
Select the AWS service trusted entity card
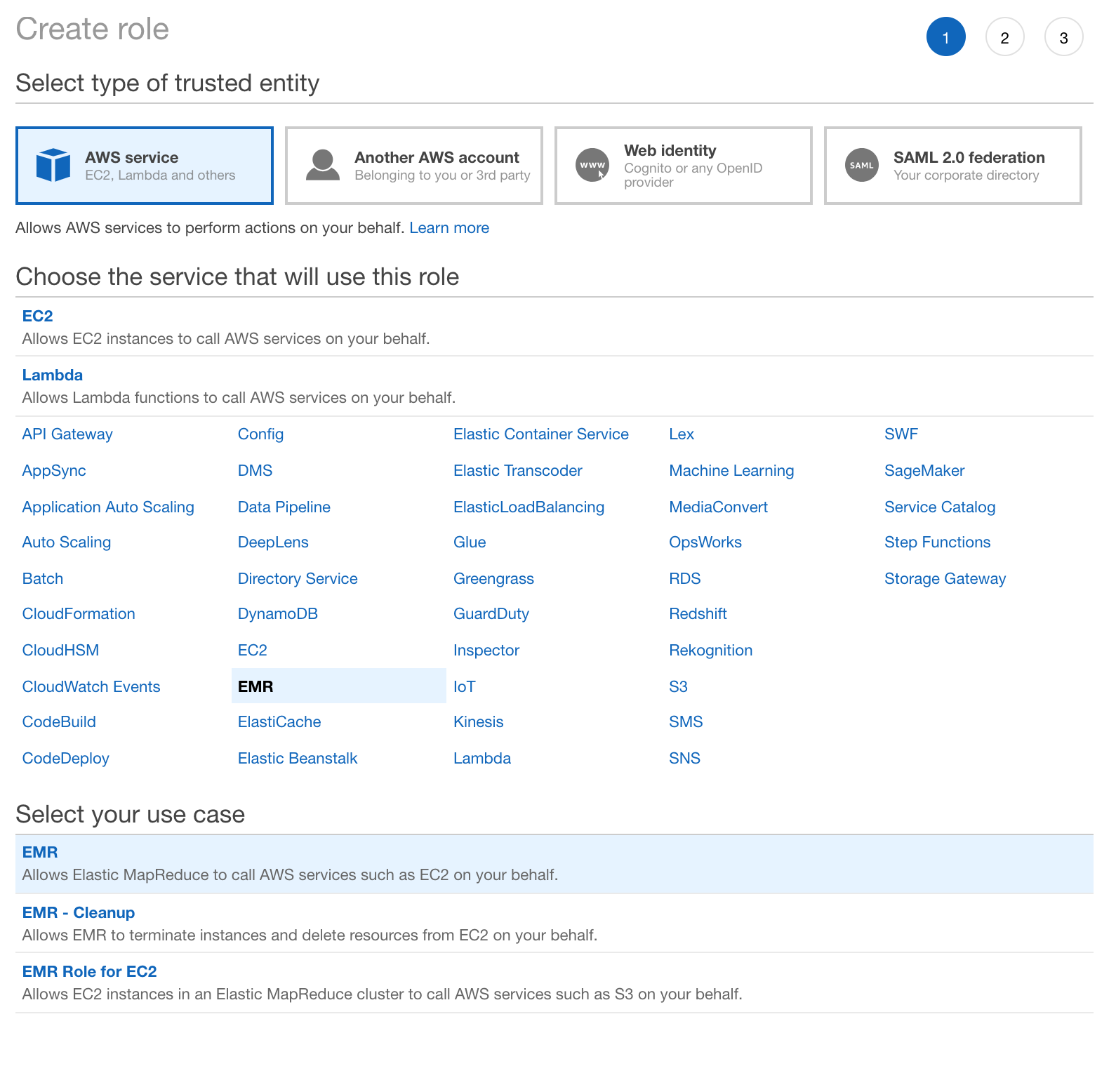pyautogui.click(x=145, y=166)
